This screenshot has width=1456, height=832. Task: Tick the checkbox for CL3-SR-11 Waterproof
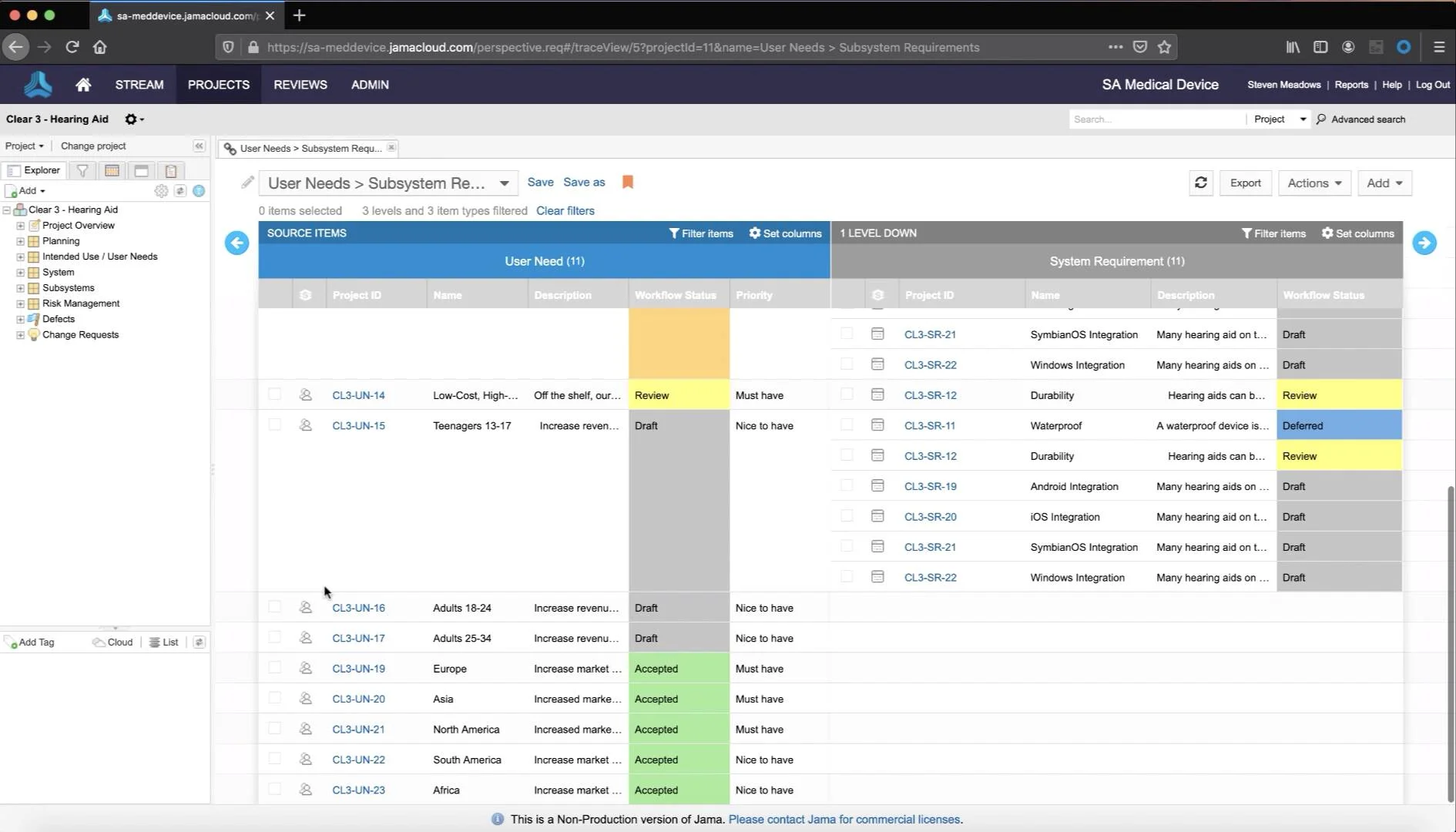tap(847, 424)
